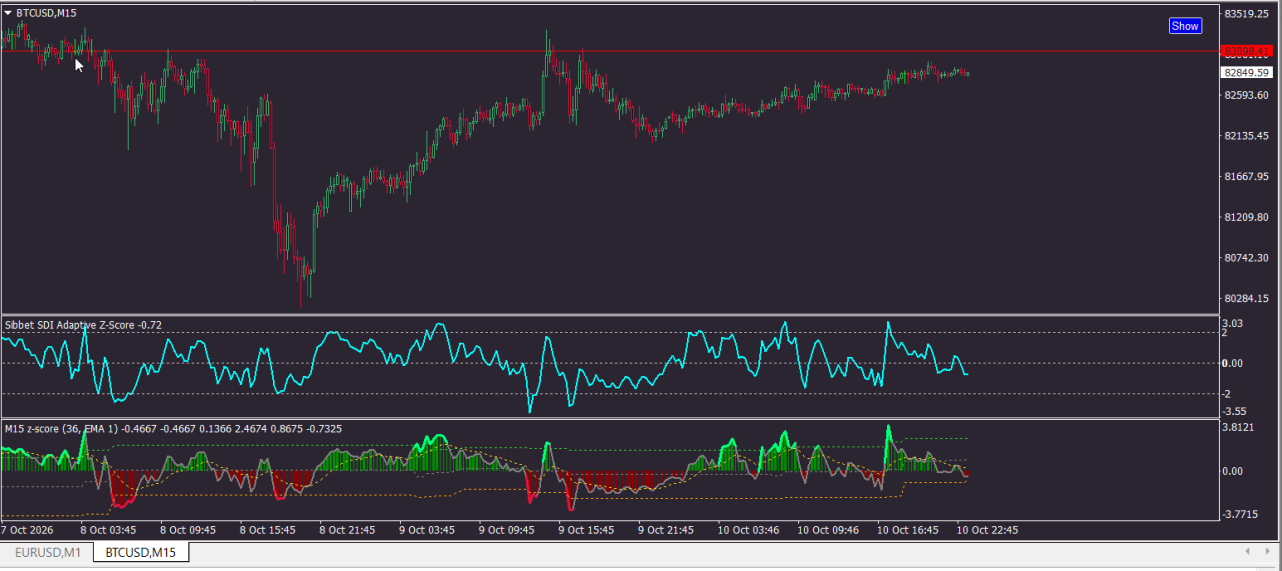Click the -3.55 z-score scale value
1282x571 pixels.
tap(1234, 411)
